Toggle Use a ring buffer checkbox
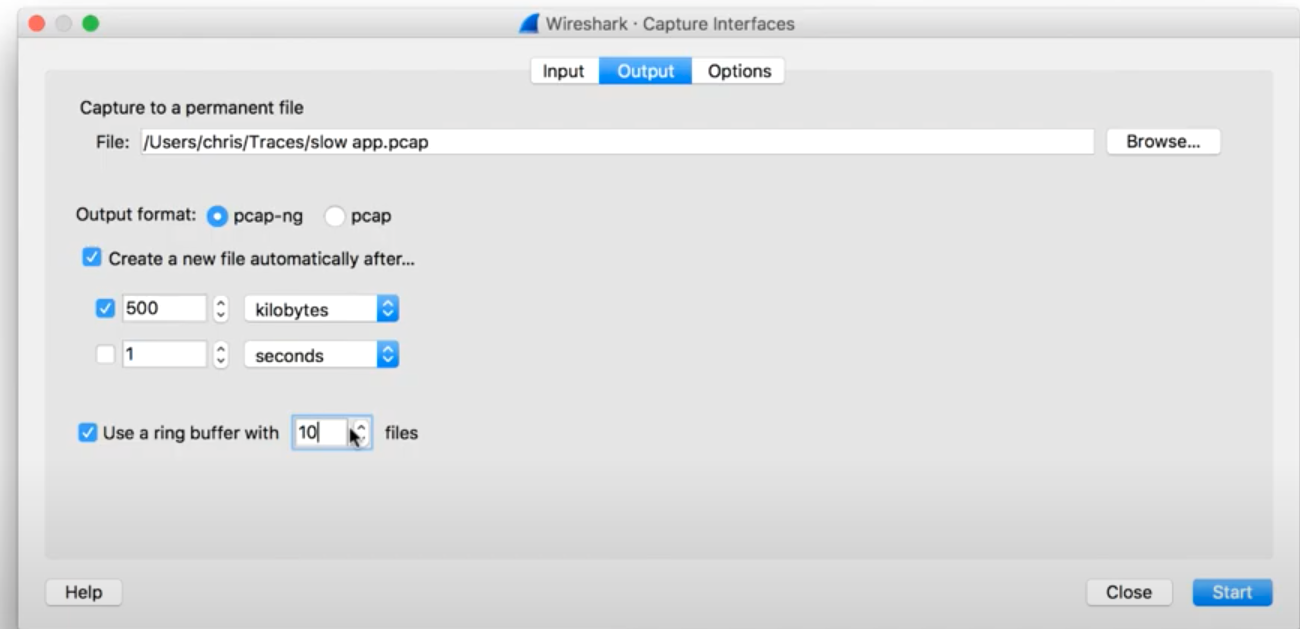 88,433
